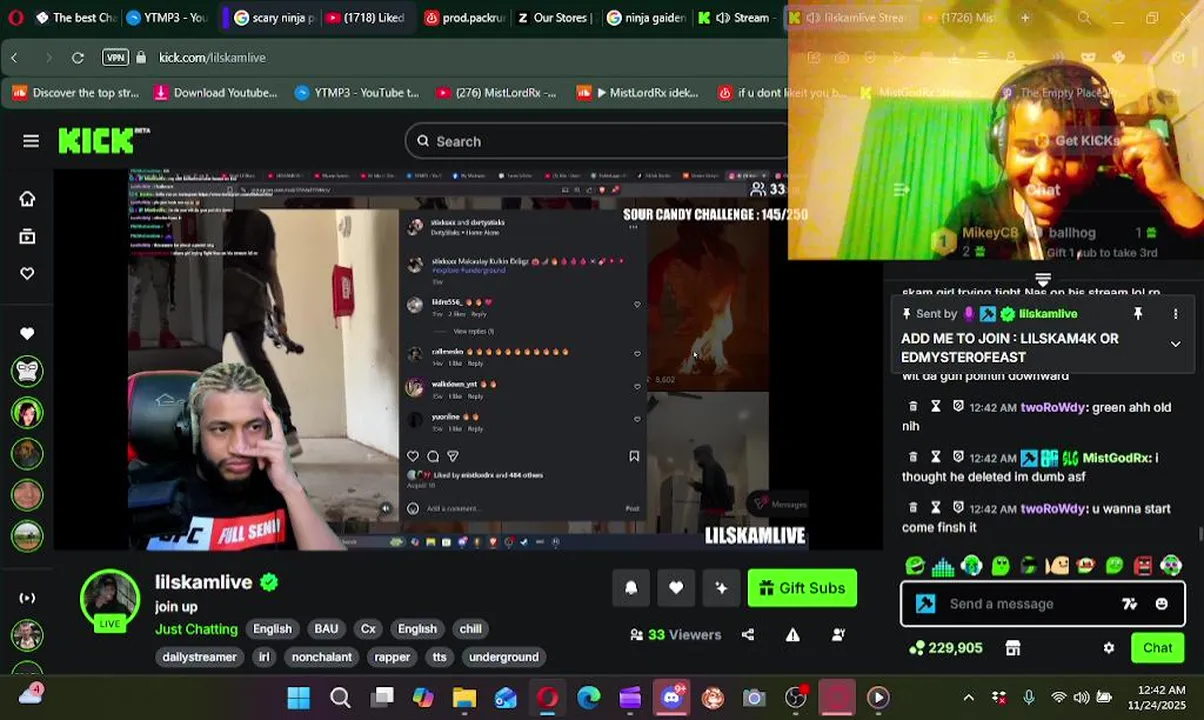Toggle follow heart button for lilskamlive
The image size is (1204, 720).
point(676,588)
